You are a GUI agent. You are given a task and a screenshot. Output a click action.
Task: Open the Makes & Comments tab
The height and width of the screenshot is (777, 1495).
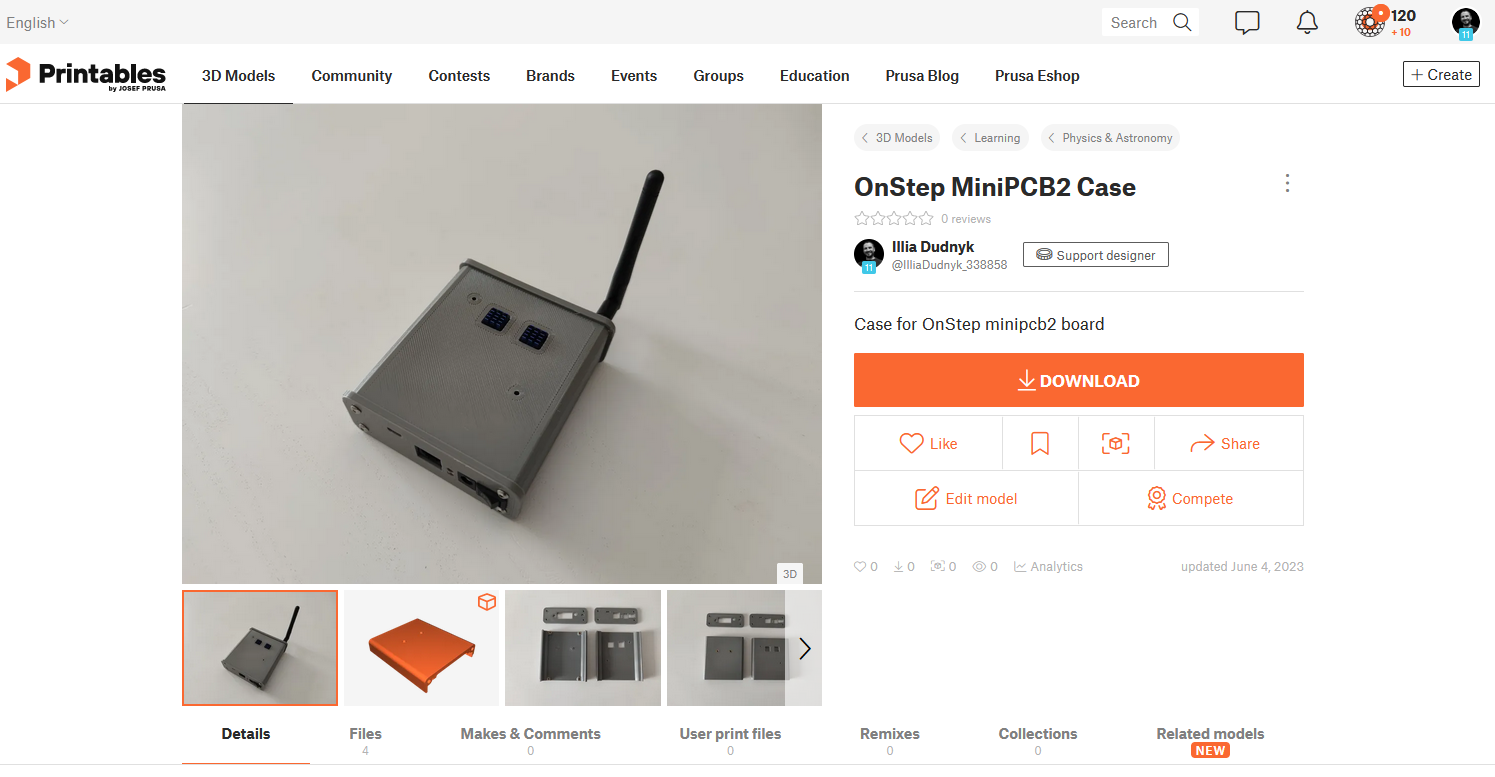[x=530, y=740]
